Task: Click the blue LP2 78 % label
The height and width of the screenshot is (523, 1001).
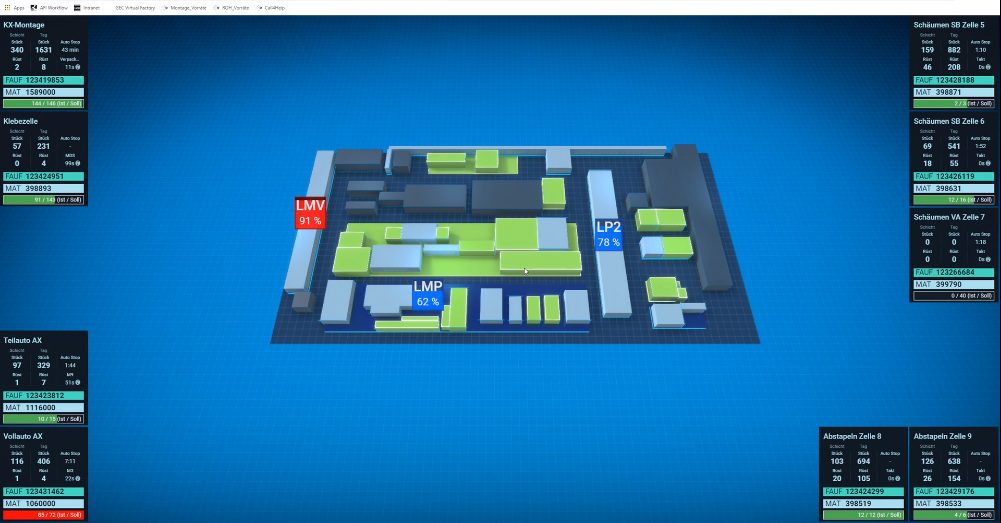Action: click(x=608, y=233)
